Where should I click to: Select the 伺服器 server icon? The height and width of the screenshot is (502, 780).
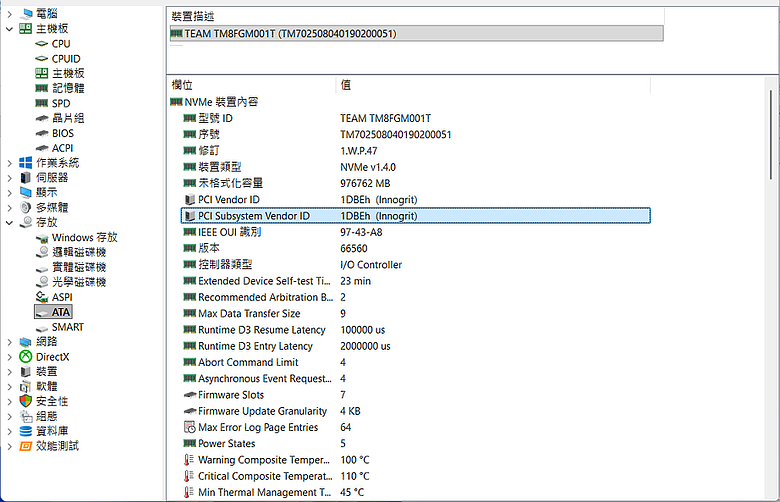coord(26,178)
